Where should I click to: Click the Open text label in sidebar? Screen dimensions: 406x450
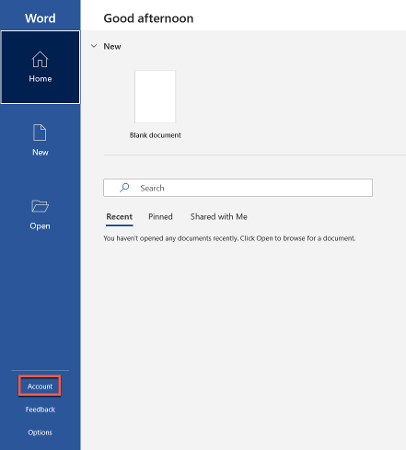pyautogui.click(x=40, y=226)
